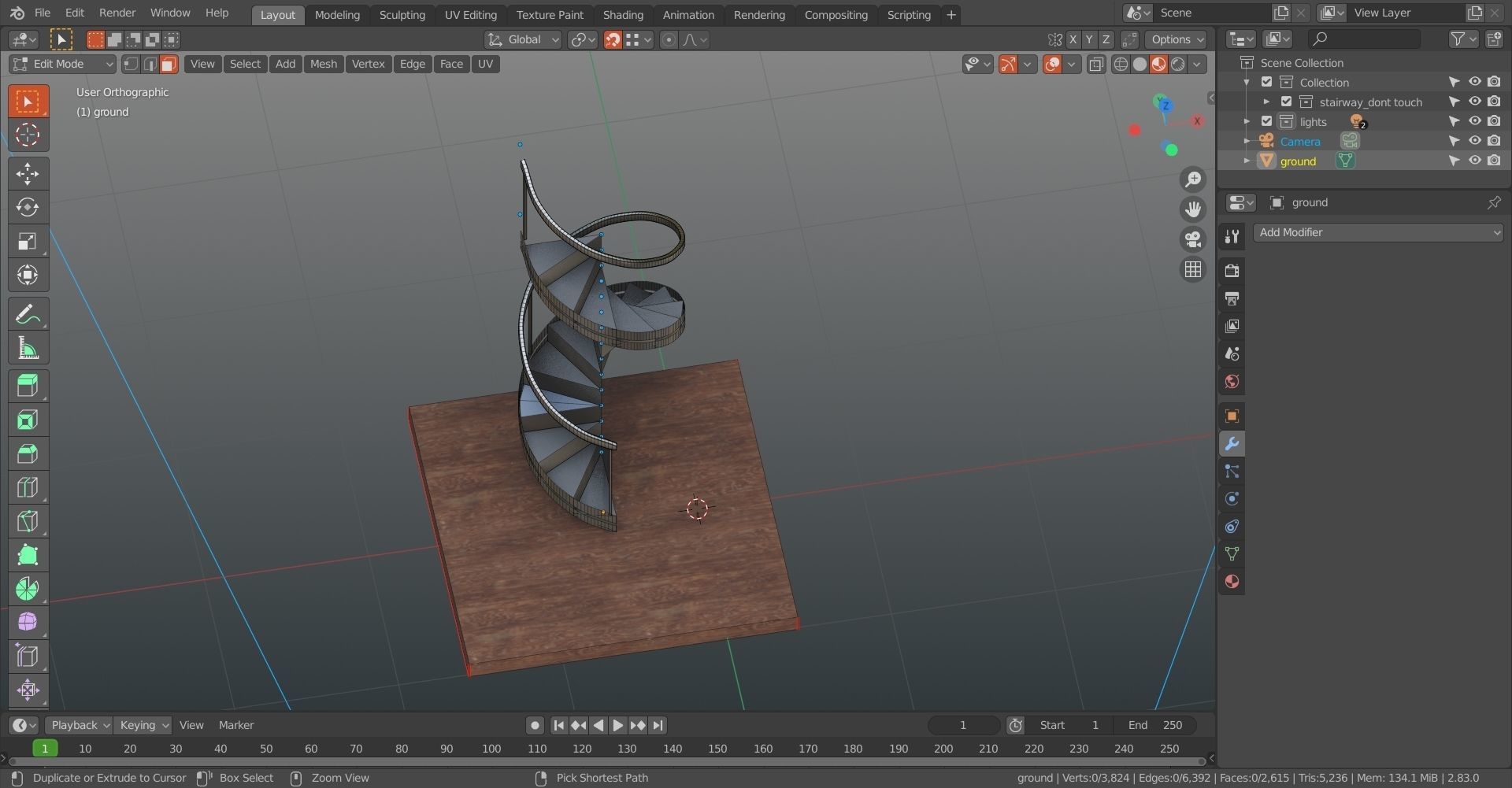Expand the ground object tree
The height and width of the screenshot is (788, 1512).
(x=1247, y=161)
